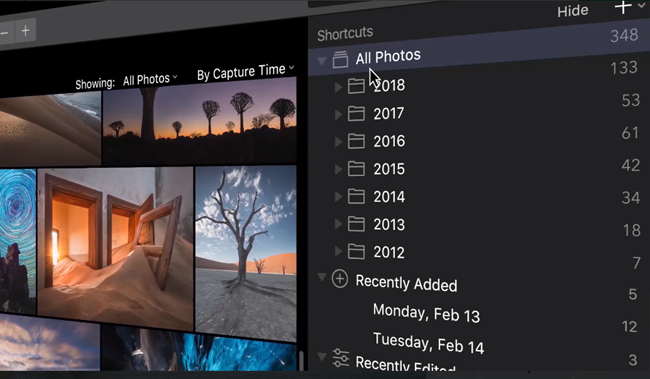
Task: Collapse the All Photos tree
Action: pyautogui.click(x=322, y=61)
